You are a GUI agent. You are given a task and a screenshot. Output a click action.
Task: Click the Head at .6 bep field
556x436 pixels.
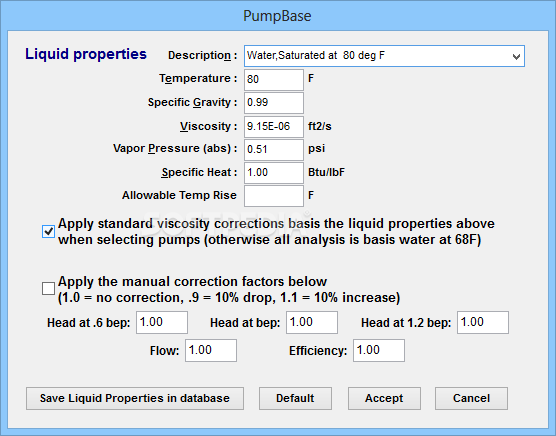click(x=162, y=323)
